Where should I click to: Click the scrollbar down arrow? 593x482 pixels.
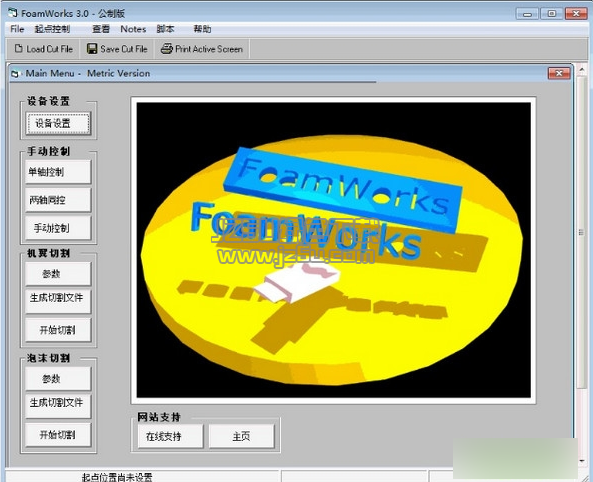pyautogui.click(x=582, y=461)
